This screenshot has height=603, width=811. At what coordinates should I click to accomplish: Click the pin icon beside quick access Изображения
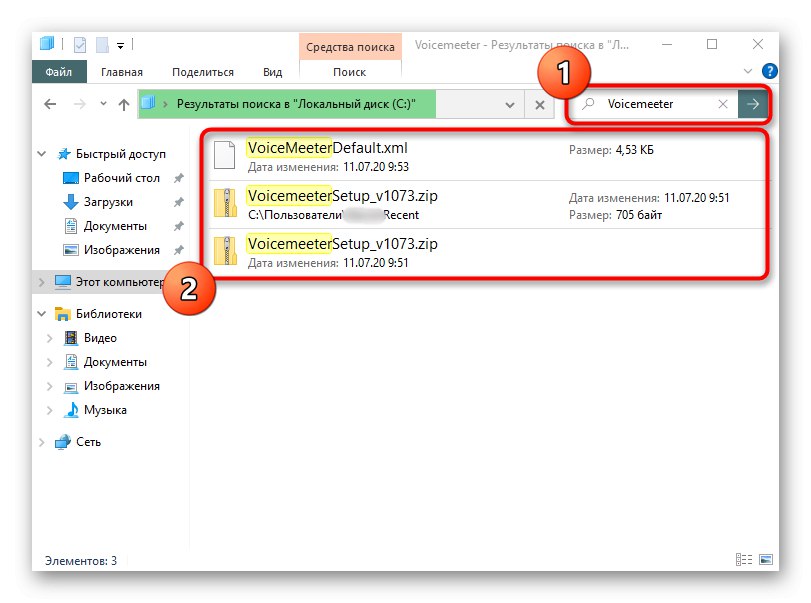pyautogui.click(x=179, y=250)
